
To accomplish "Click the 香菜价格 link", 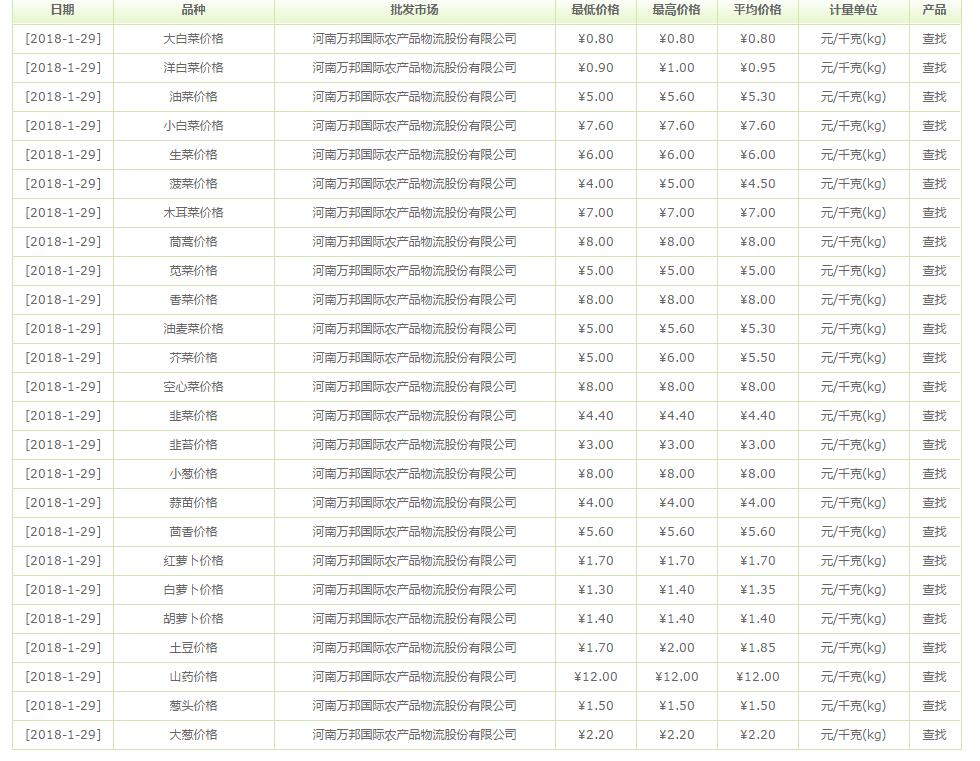I will coord(193,300).
